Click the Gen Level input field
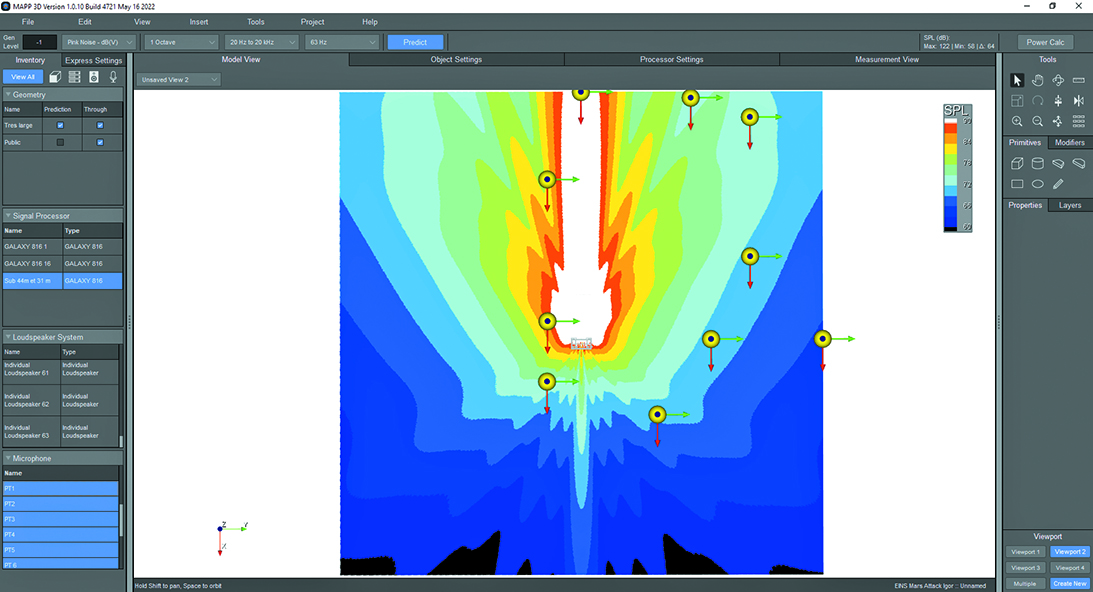 pyautogui.click(x=39, y=43)
